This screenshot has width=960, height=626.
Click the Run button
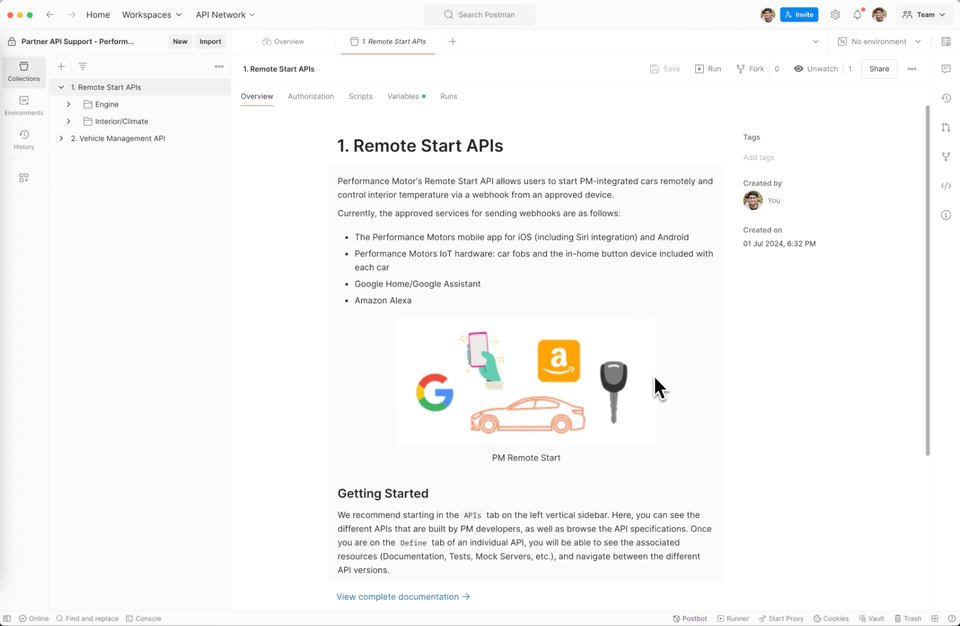pyautogui.click(x=708, y=69)
